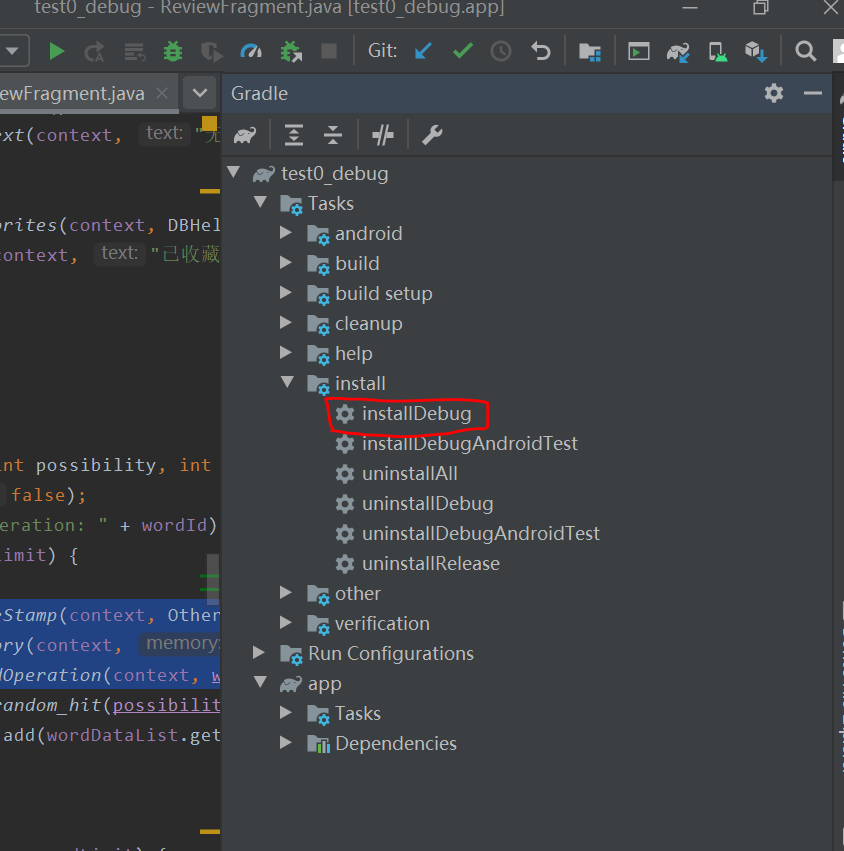Viewport: 844px width, 851px height.
Task: Click the green Run app button
Action: click(x=57, y=51)
